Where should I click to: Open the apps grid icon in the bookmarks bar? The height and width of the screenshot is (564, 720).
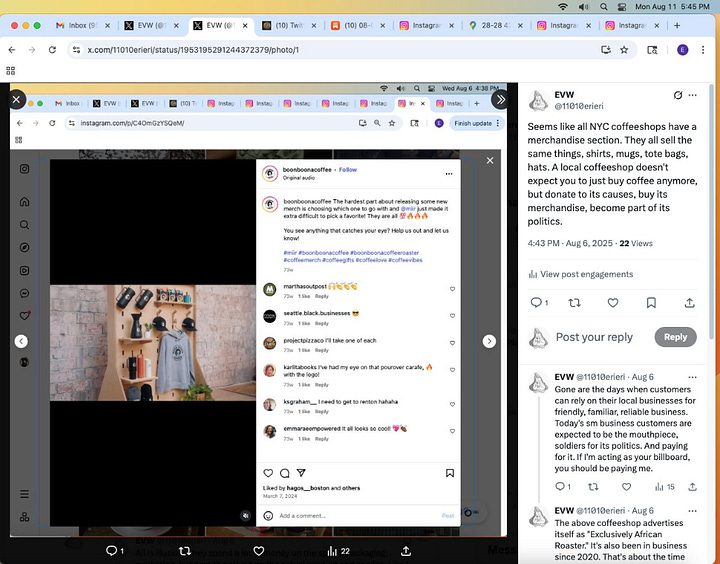(11, 71)
